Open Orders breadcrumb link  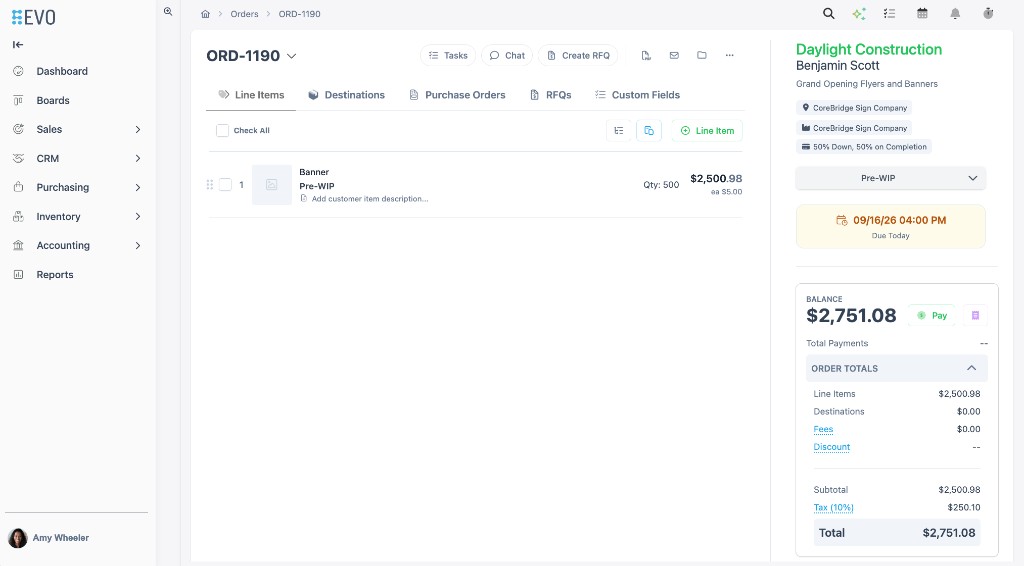point(244,14)
